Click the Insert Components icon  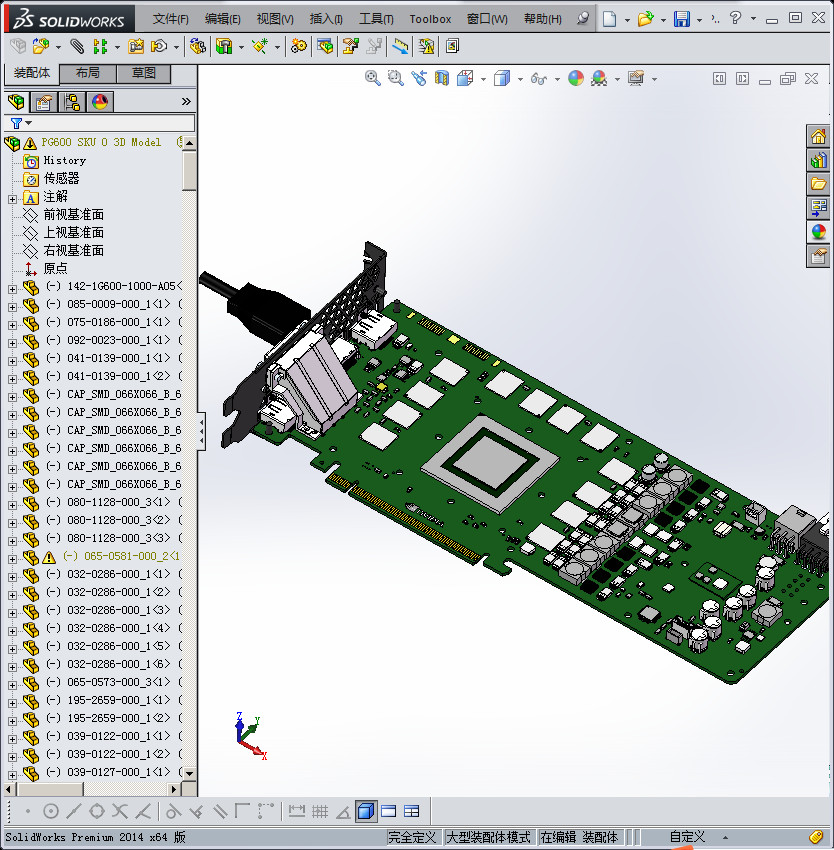click(40, 47)
